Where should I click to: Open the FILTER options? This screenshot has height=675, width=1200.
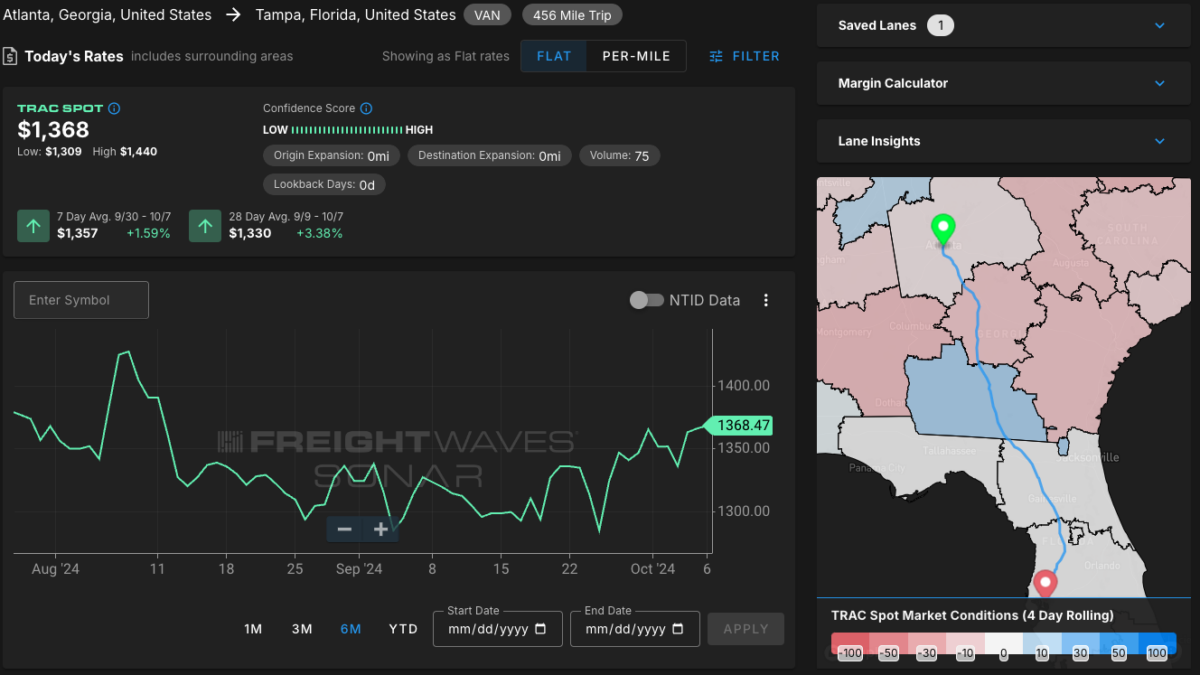(744, 56)
